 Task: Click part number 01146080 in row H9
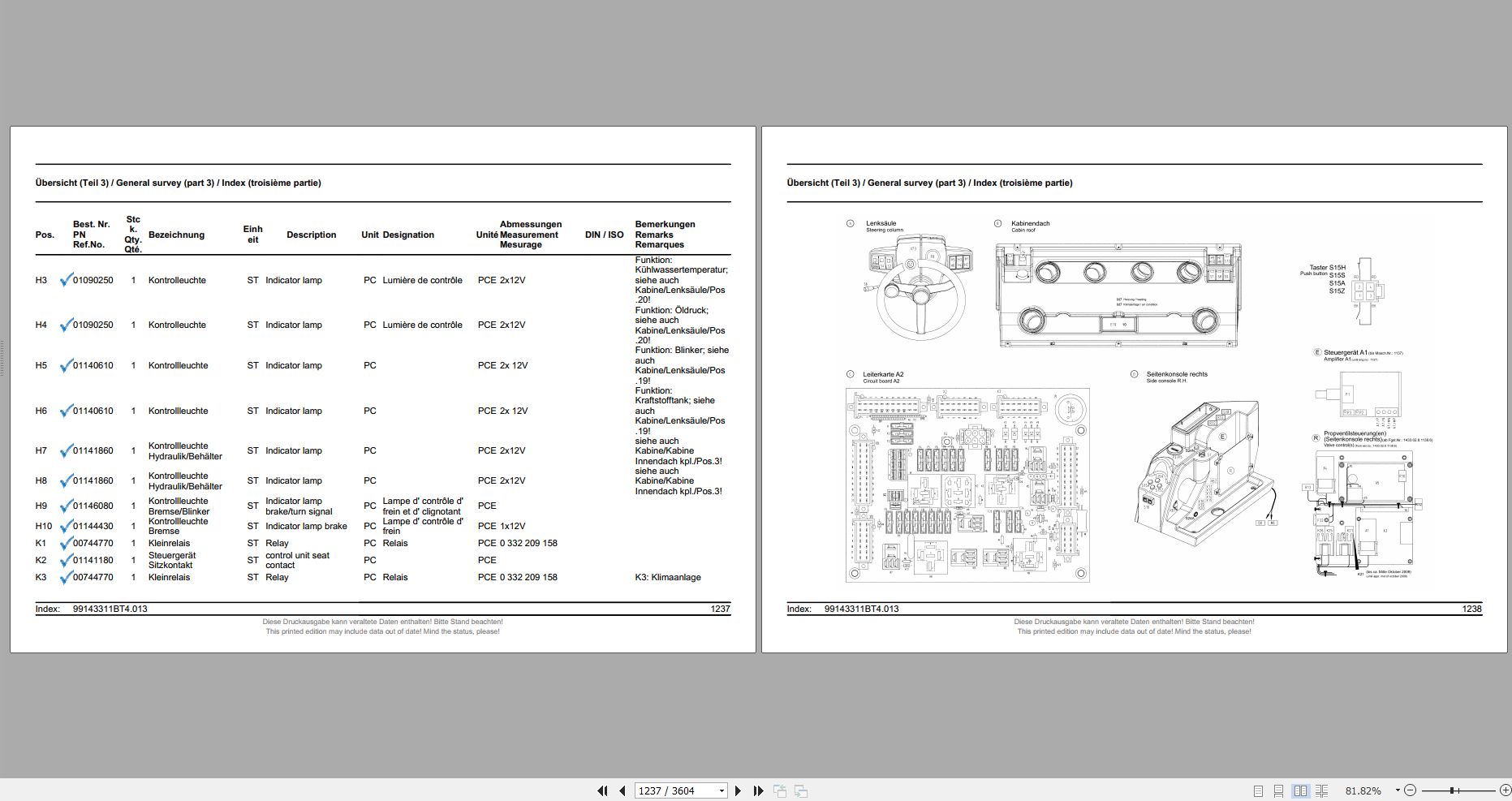(x=93, y=506)
